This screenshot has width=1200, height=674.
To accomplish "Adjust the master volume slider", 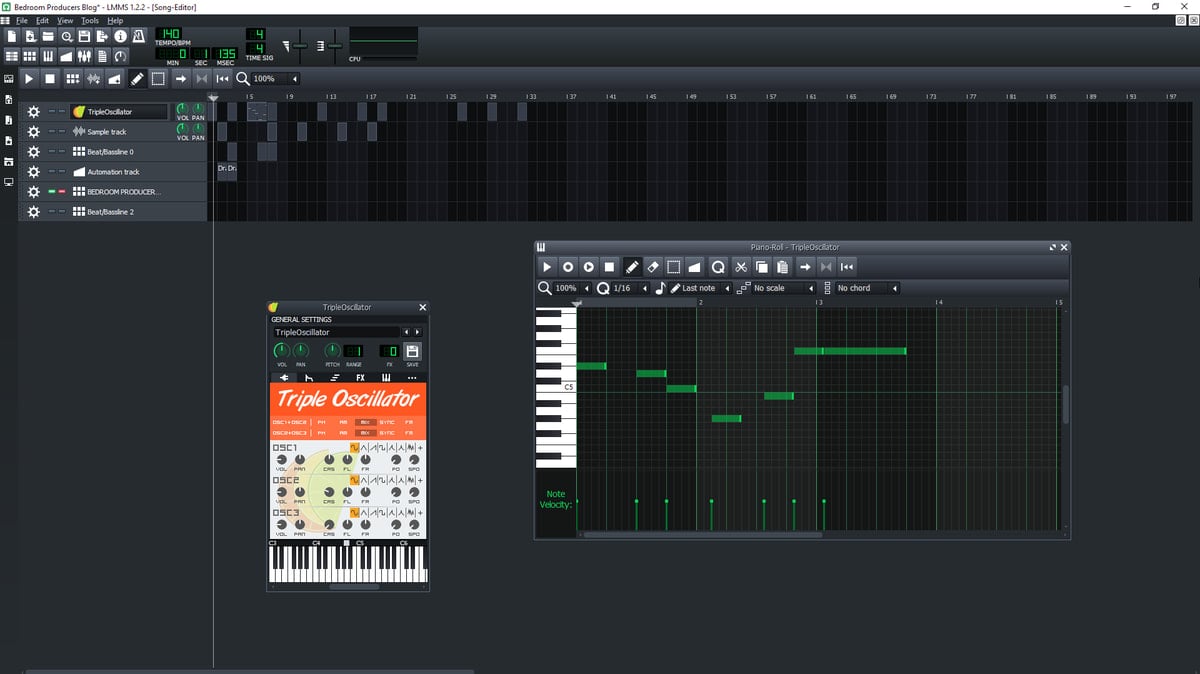I will pyautogui.click(x=300, y=46).
